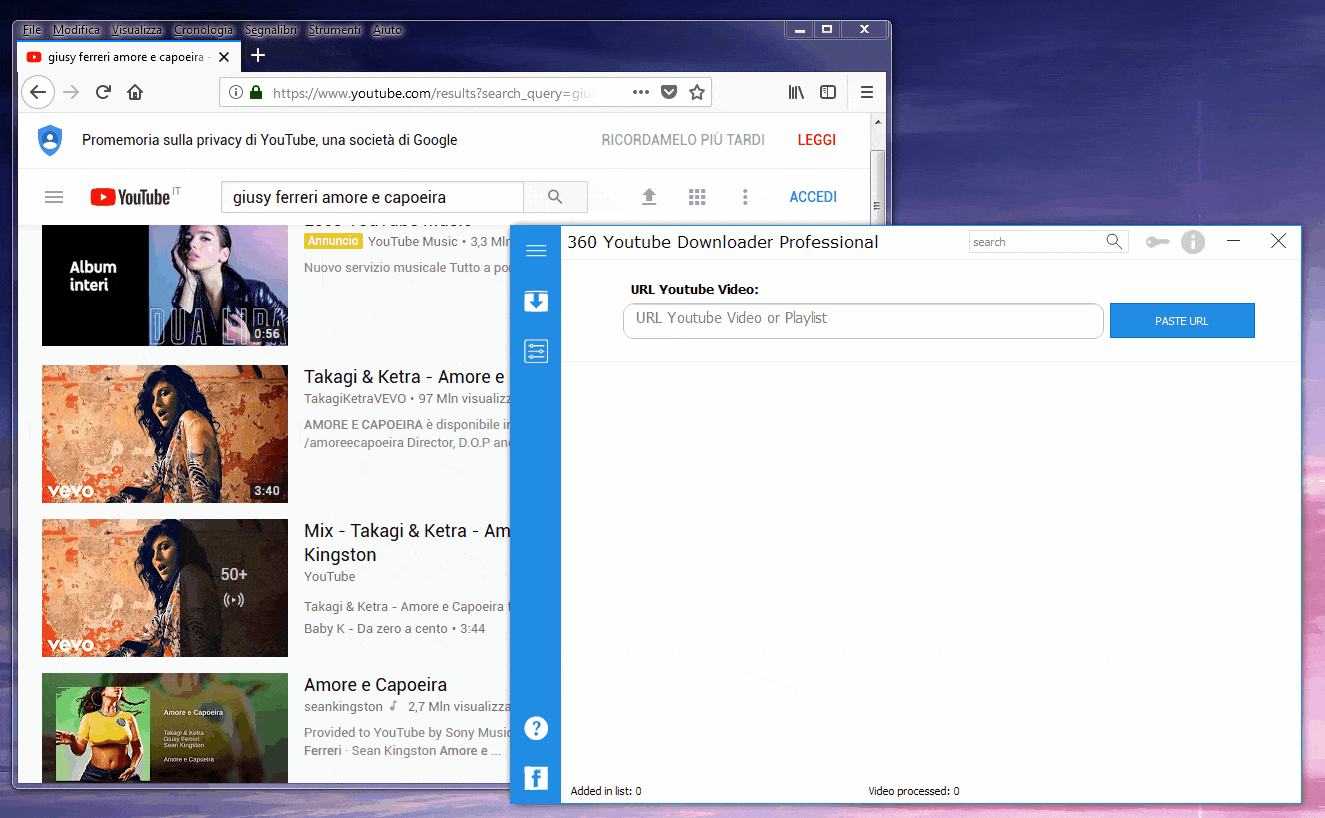Image resolution: width=1325 pixels, height=818 pixels.
Task: Click Firefox back arrow button
Action: [37, 92]
